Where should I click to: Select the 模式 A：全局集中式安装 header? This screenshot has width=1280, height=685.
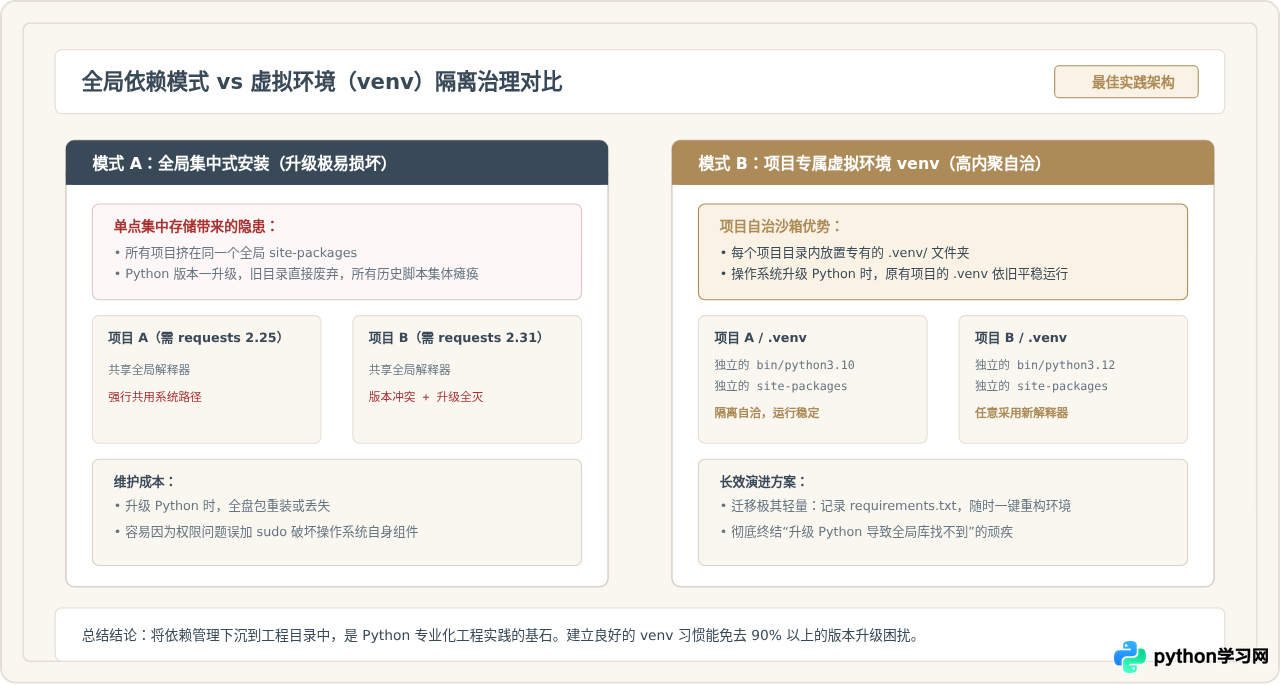click(337, 163)
